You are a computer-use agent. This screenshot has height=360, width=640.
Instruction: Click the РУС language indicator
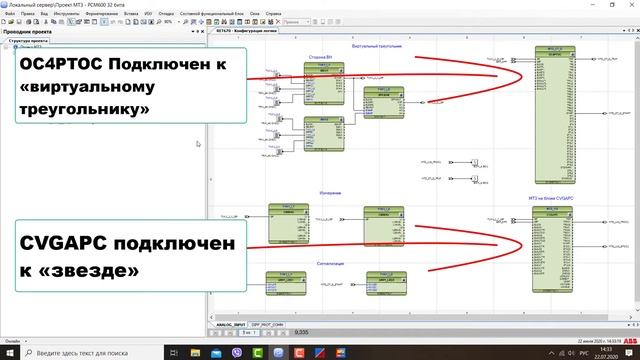tap(584, 353)
